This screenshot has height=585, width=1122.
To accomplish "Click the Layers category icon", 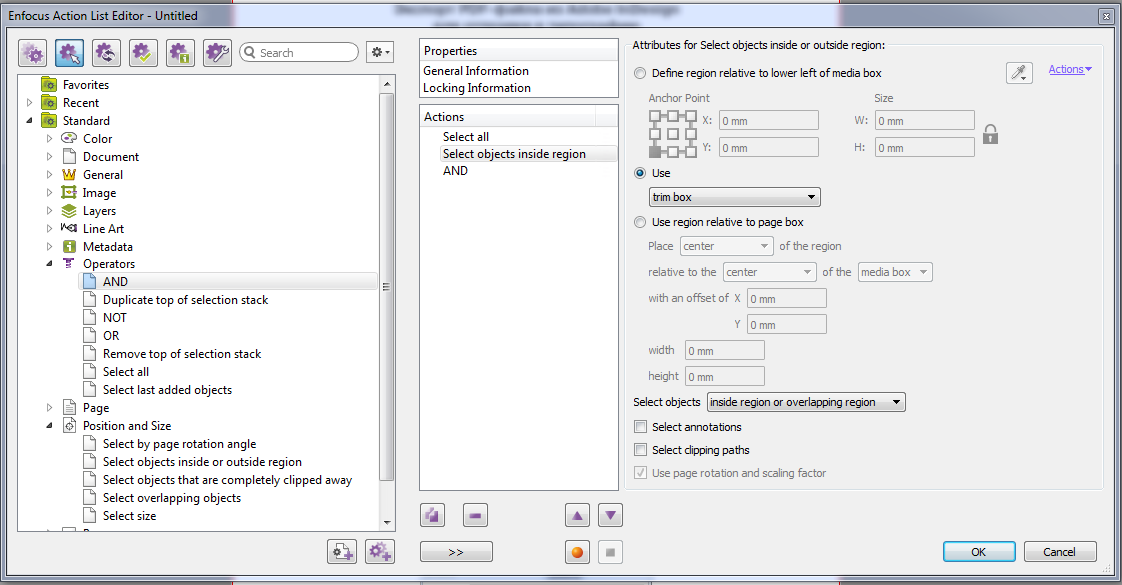I will tap(69, 210).
